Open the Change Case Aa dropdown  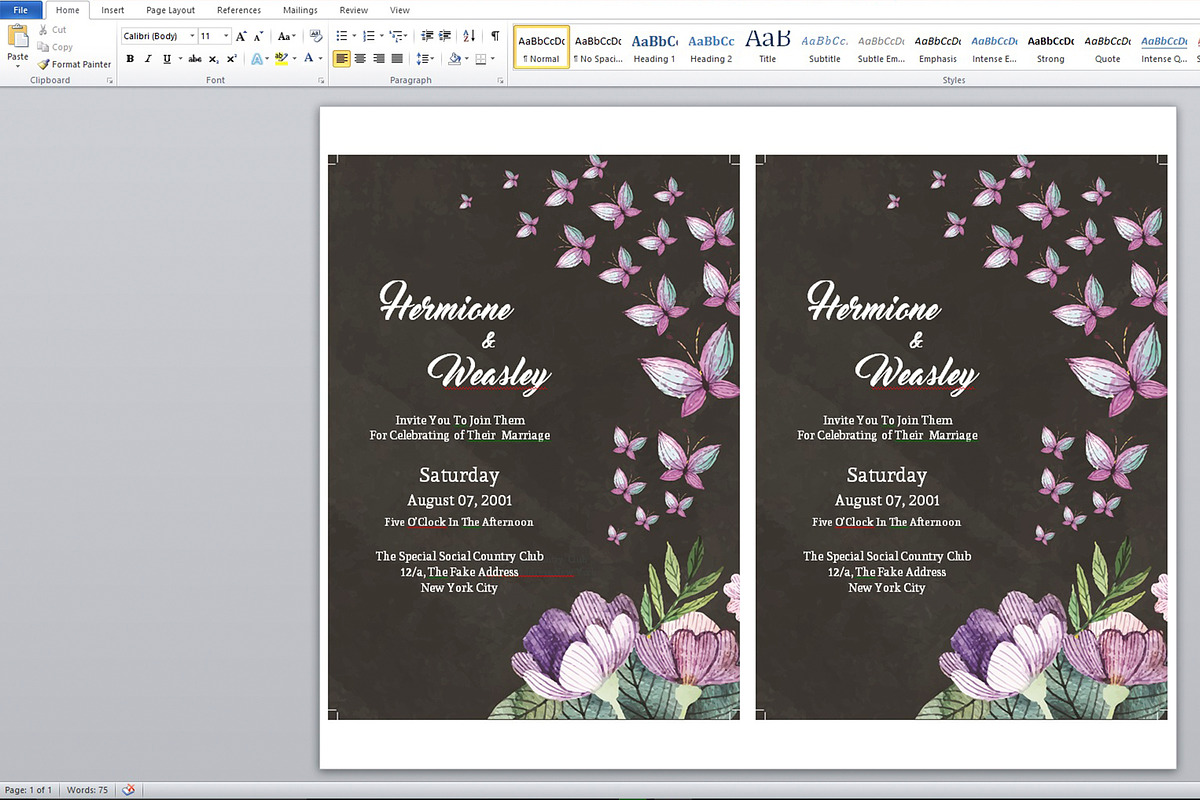pos(287,36)
